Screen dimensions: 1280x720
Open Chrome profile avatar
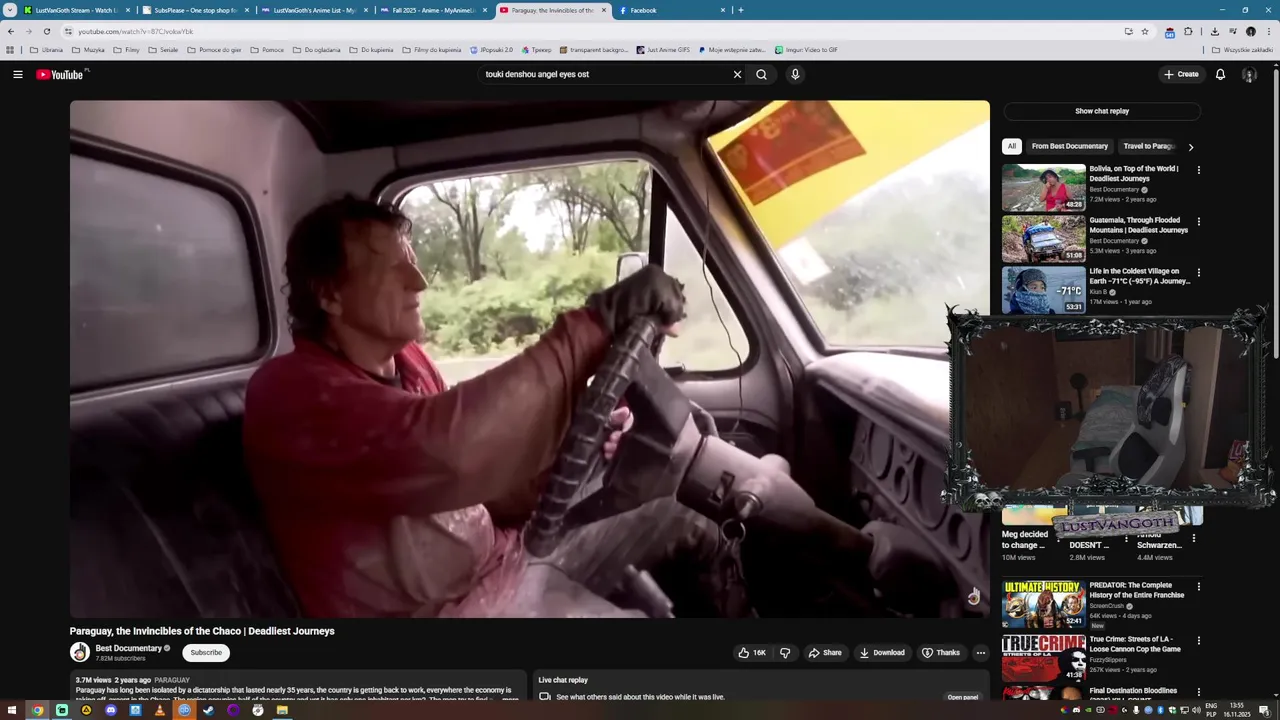coord(1250,31)
